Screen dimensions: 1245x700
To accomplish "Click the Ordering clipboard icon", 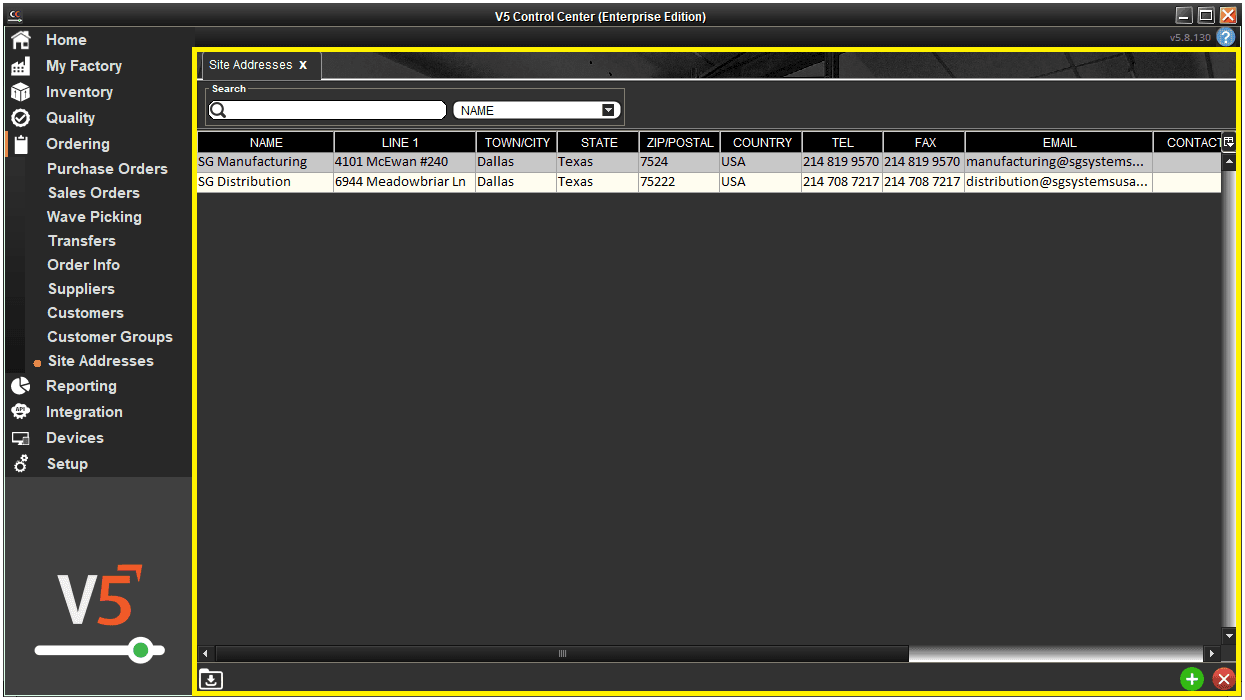I will click(x=20, y=144).
